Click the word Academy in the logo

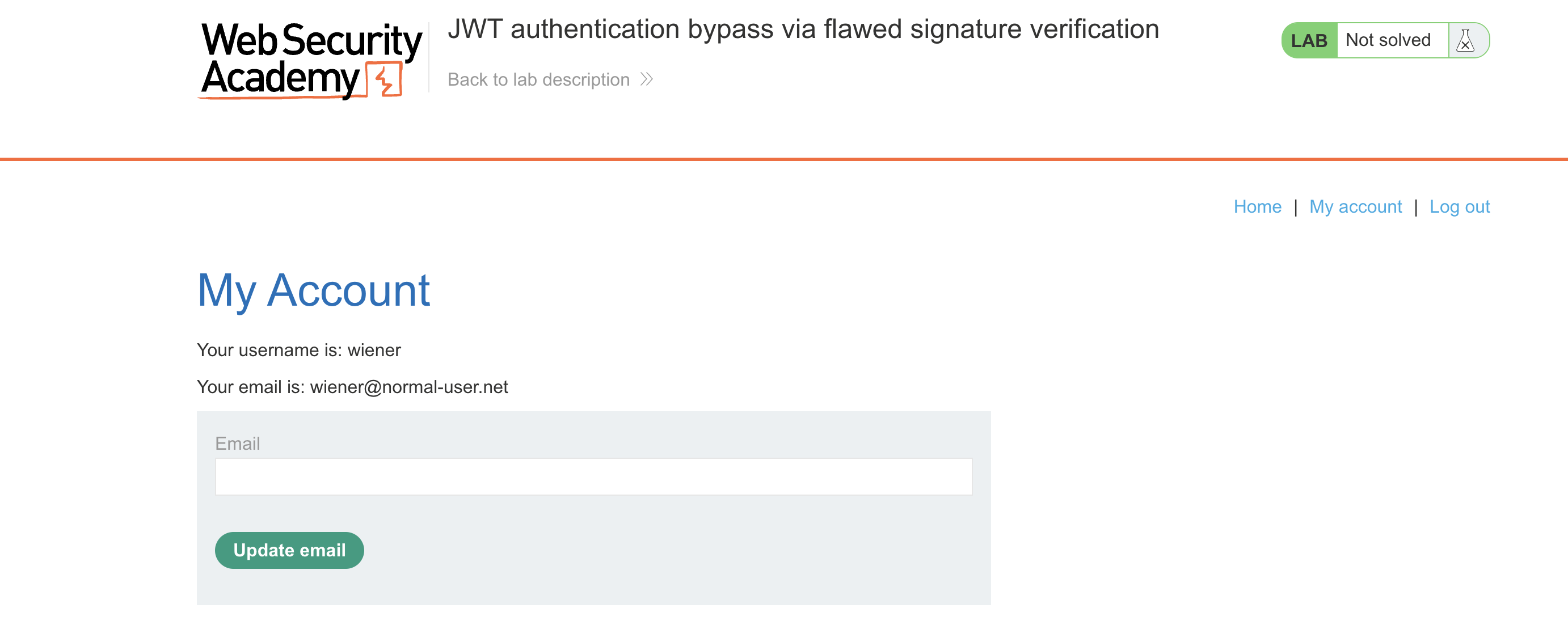[280, 79]
